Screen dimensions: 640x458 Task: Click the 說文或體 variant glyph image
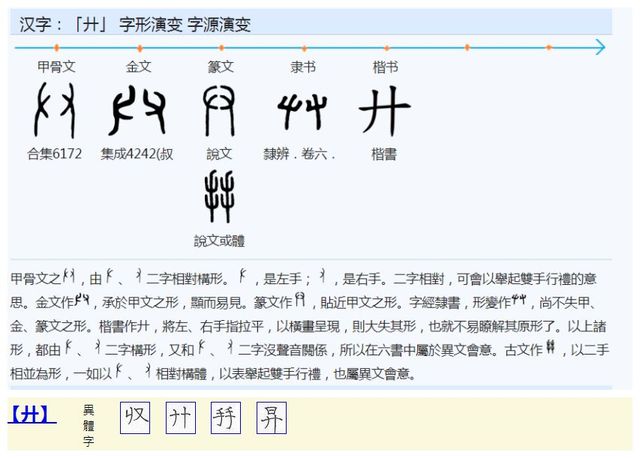(219, 196)
